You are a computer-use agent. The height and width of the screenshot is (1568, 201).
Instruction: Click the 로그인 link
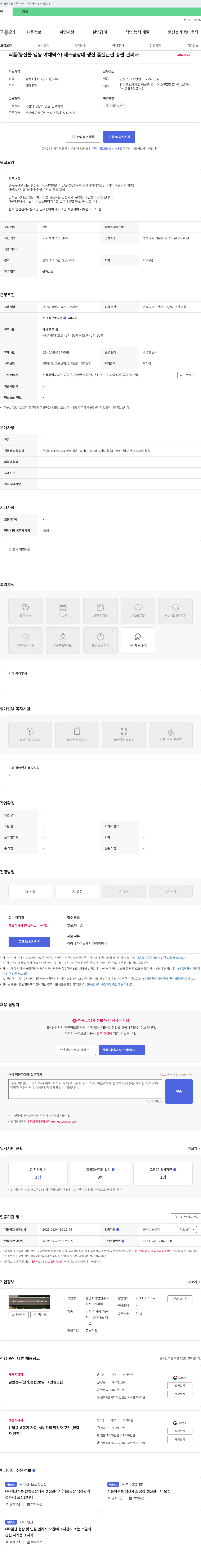(x=188, y=20)
